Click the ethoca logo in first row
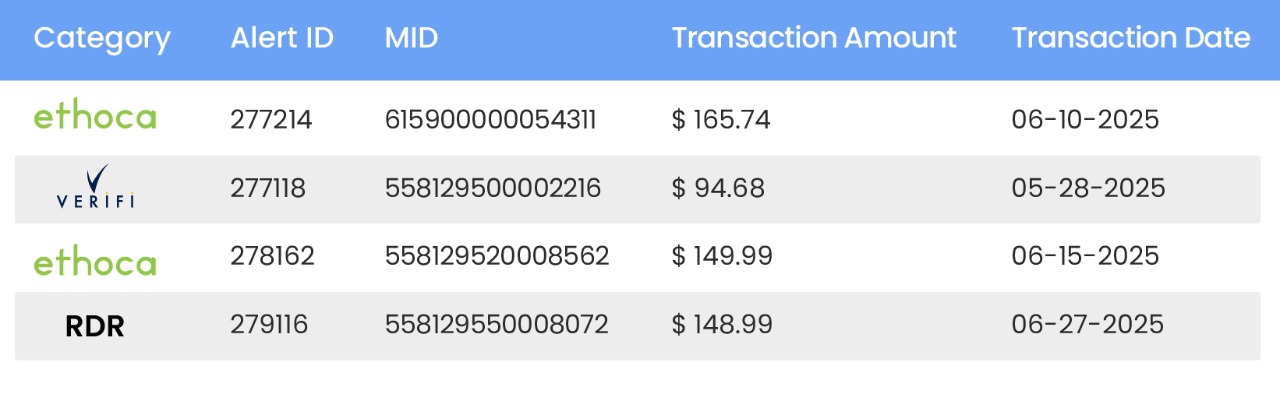1280x394 pixels. (95, 117)
